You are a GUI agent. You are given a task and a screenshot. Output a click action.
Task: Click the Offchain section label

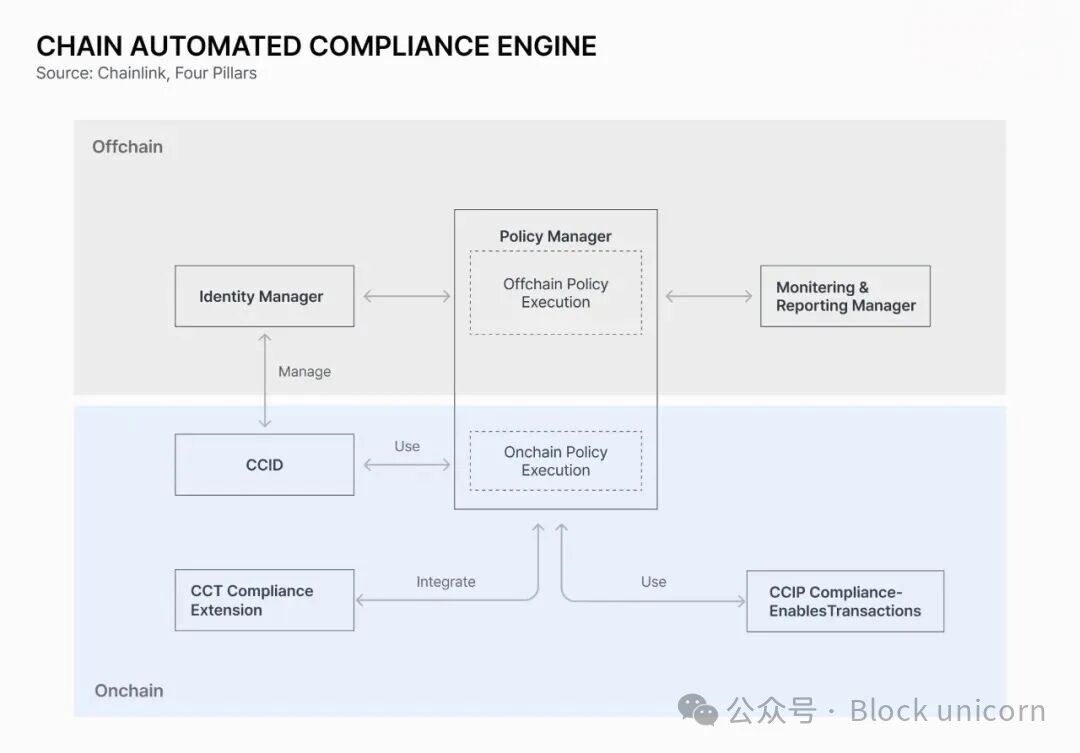tap(127, 146)
